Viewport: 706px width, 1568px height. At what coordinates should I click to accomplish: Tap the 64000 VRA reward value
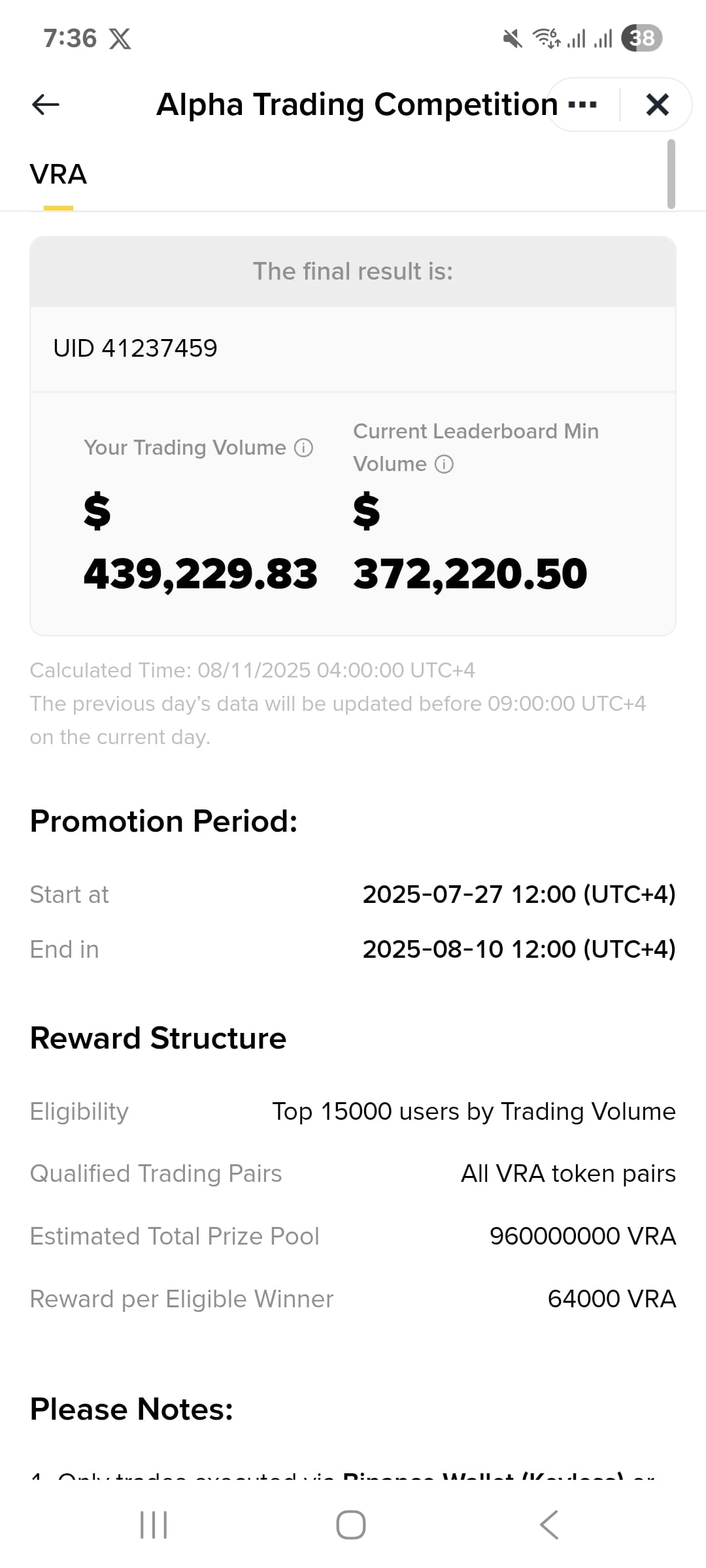pyautogui.click(x=612, y=1299)
